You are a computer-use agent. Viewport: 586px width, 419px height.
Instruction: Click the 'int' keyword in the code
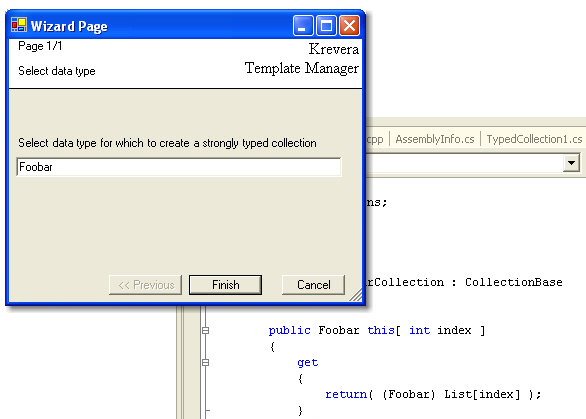(419, 330)
